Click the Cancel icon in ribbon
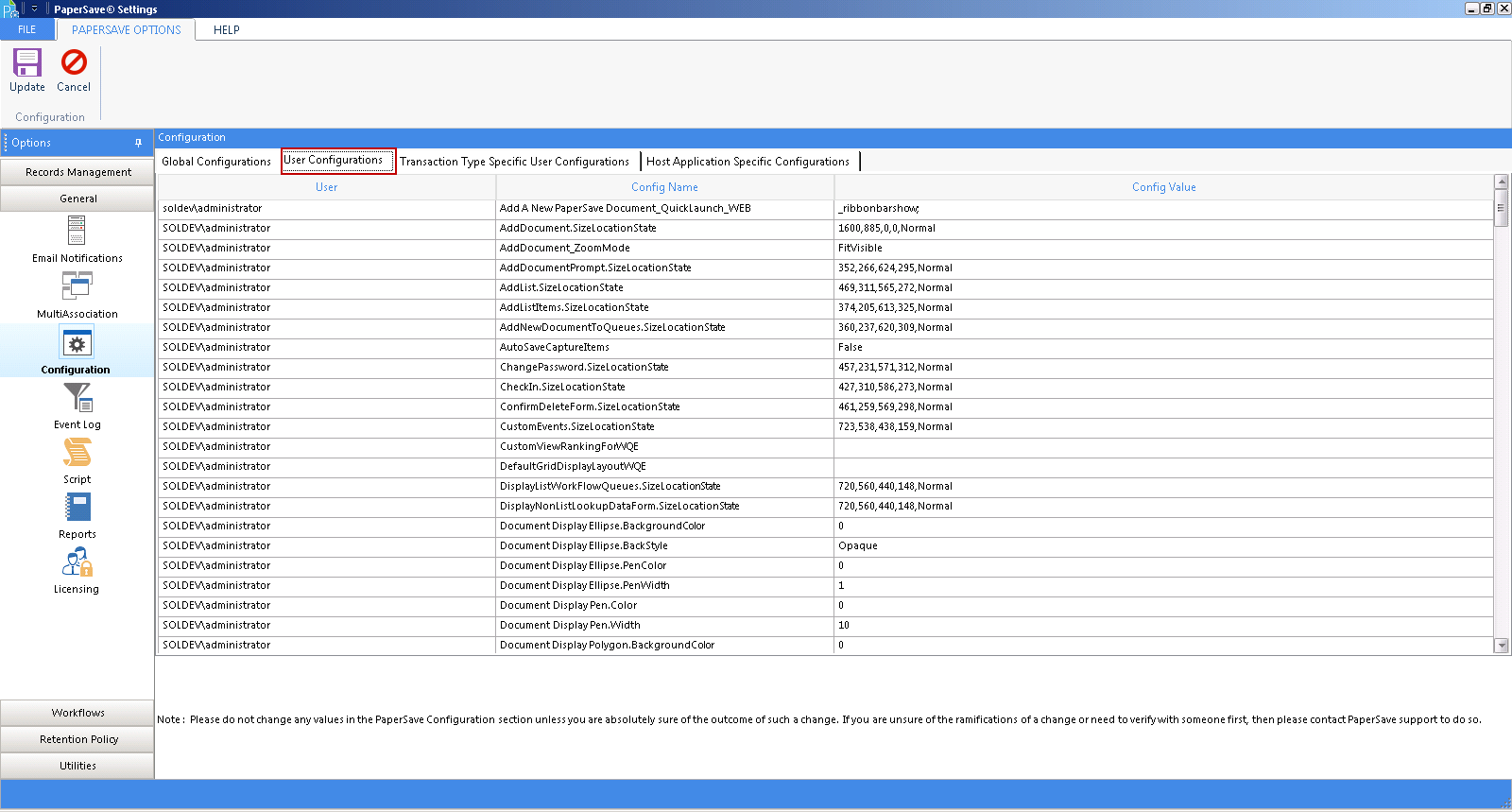The height and width of the screenshot is (812, 1512). pyautogui.click(x=74, y=62)
